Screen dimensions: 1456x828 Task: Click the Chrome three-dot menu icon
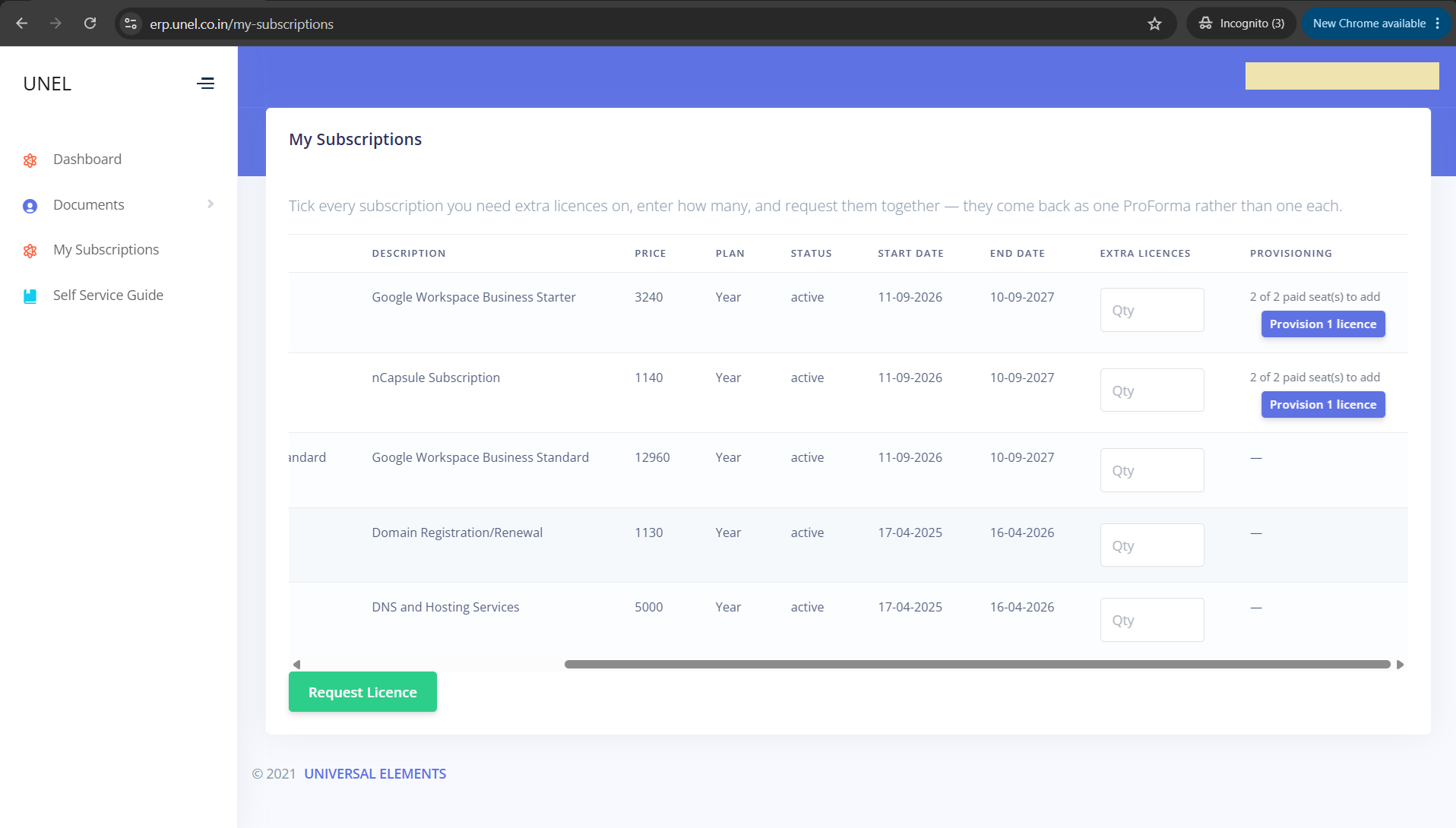pyautogui.click(x=1438, y=24)
